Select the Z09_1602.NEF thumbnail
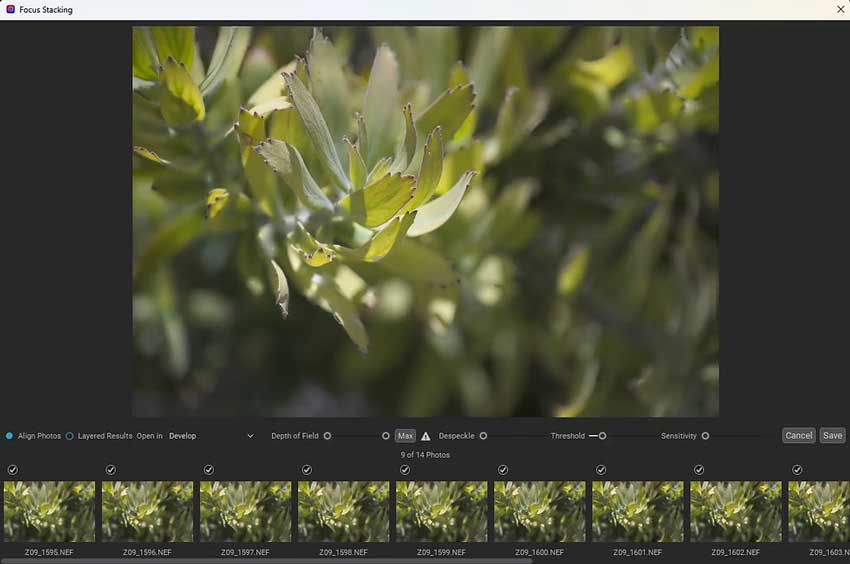The height and width of the screenshot is (564, 850). pos(736,511)
